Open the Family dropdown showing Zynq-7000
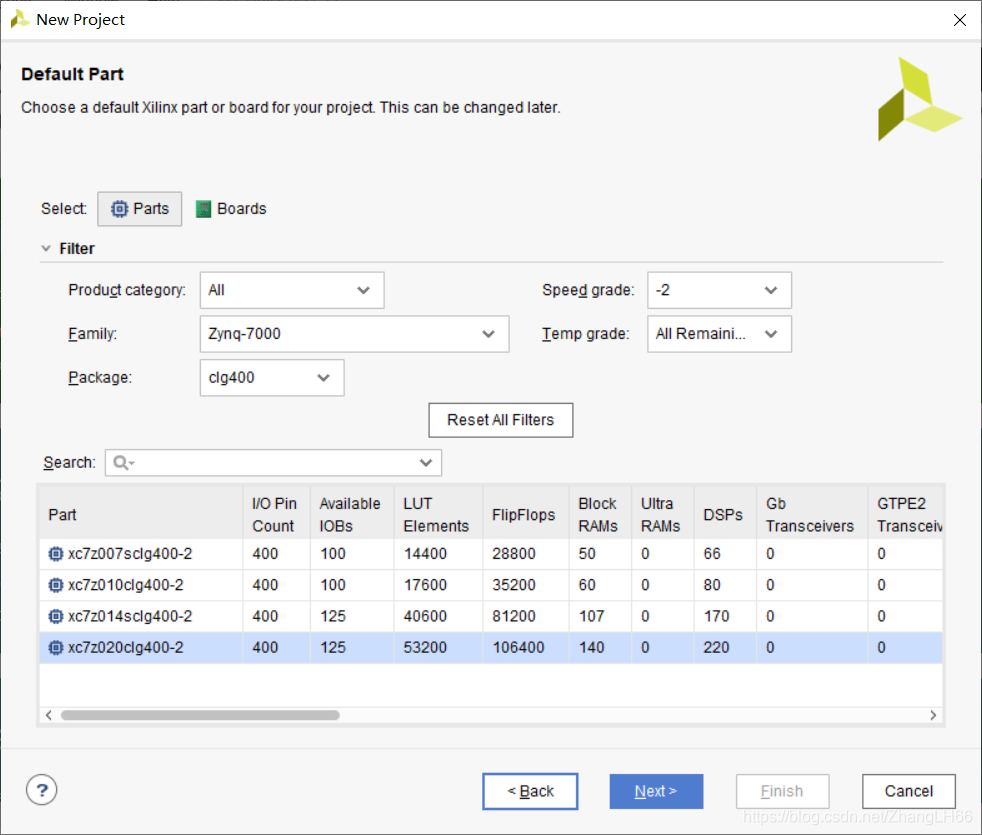The width and height of the screenshot is (982, 835). pos(354,334)
